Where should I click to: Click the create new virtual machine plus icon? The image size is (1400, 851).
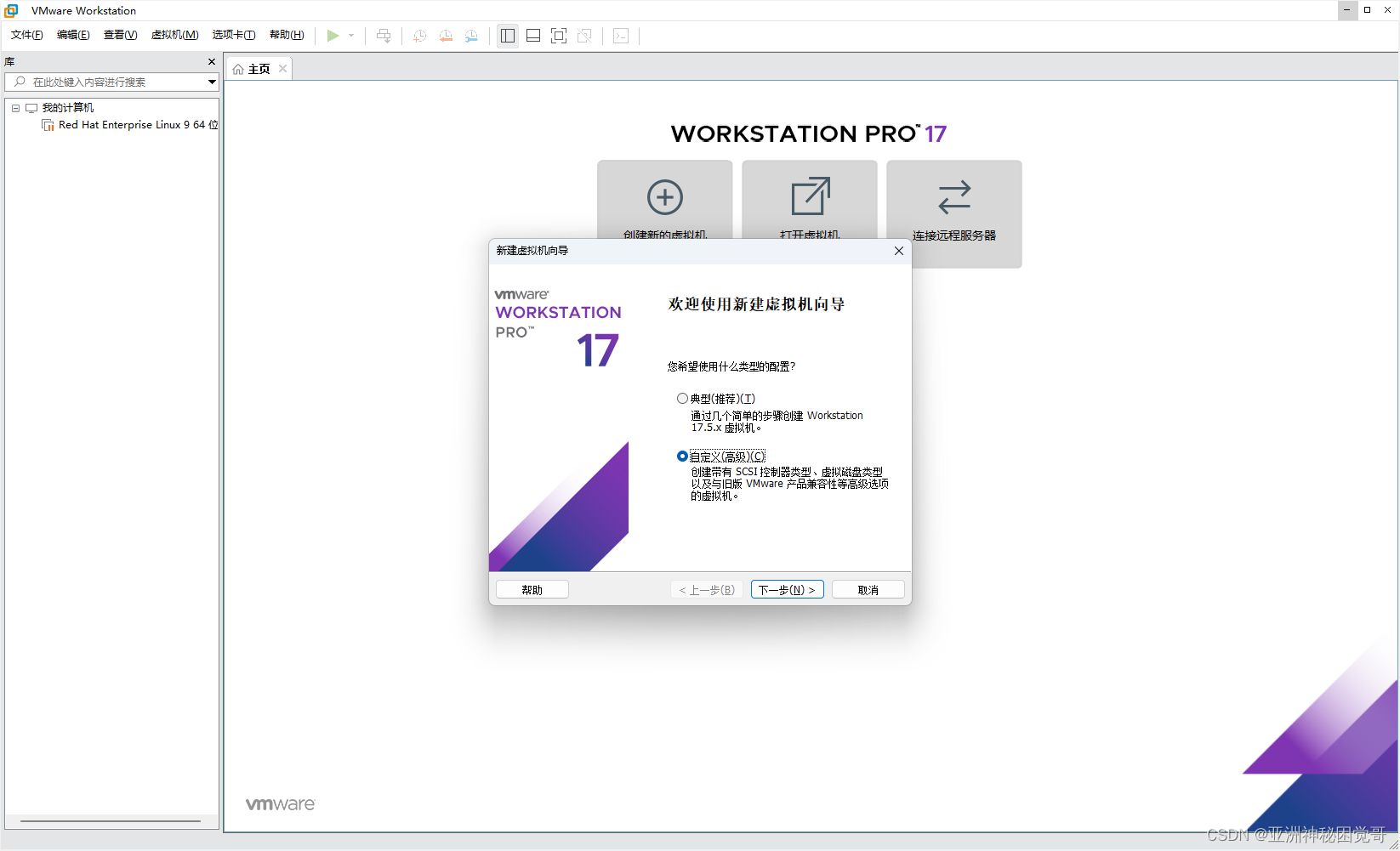[665, 197]
